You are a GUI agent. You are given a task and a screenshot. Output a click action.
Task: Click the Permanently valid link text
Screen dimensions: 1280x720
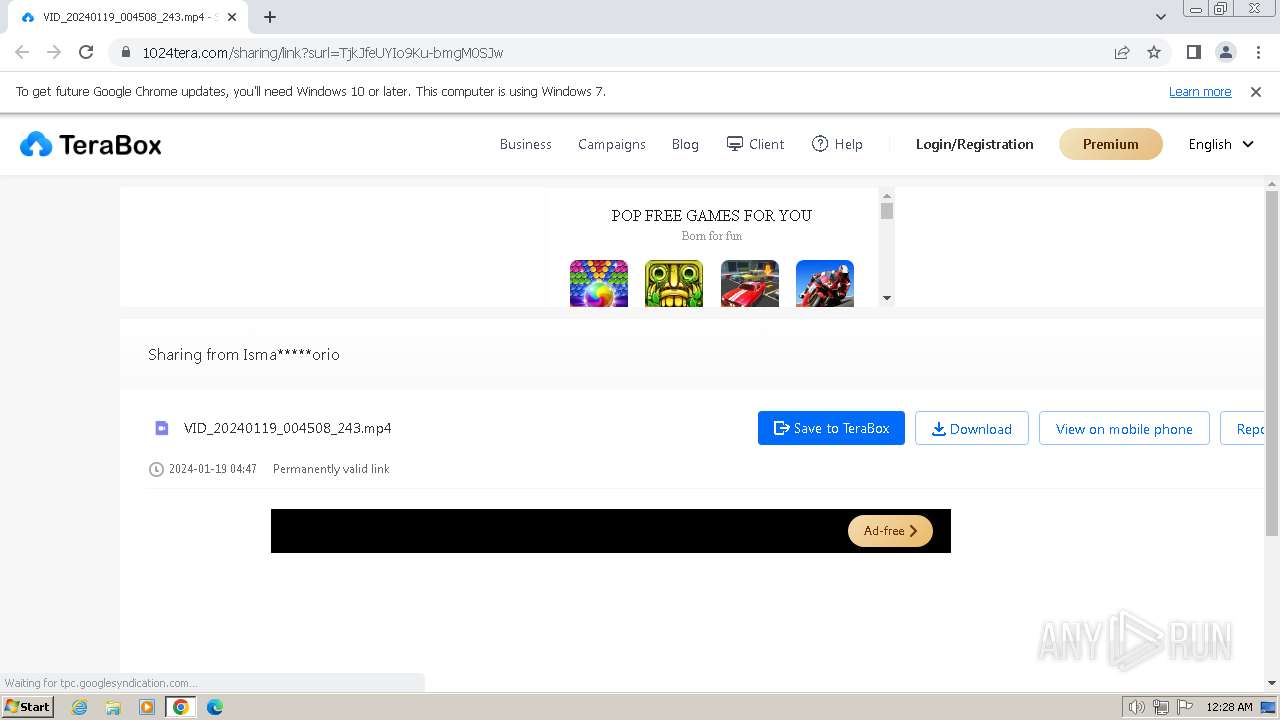click(331, 469)
